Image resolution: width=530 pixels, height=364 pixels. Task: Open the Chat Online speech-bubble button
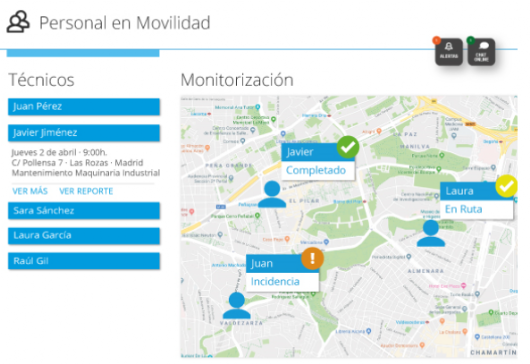click(x=481, y=52)
